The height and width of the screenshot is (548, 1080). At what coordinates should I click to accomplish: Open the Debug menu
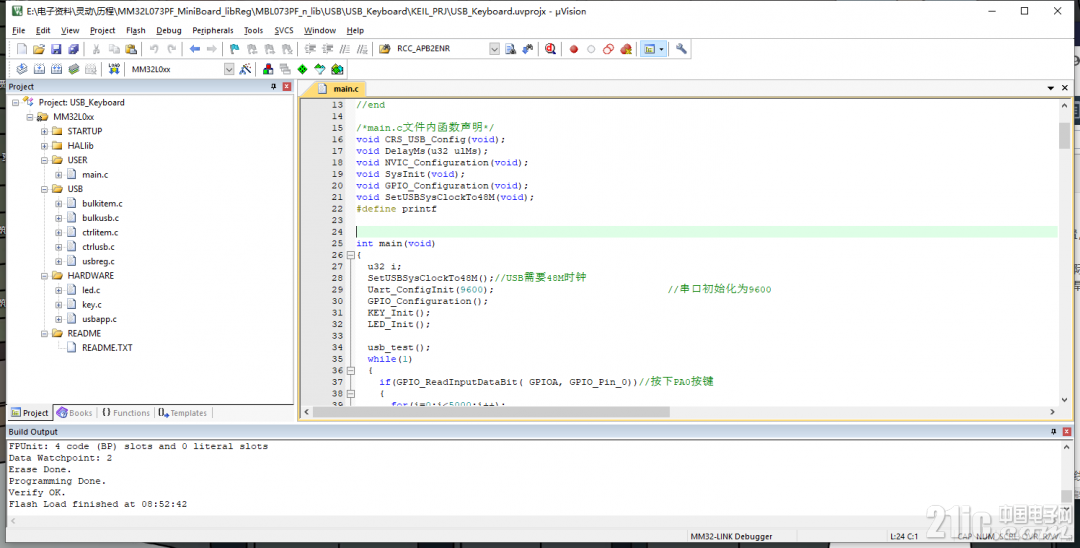[x=169, y=30]
